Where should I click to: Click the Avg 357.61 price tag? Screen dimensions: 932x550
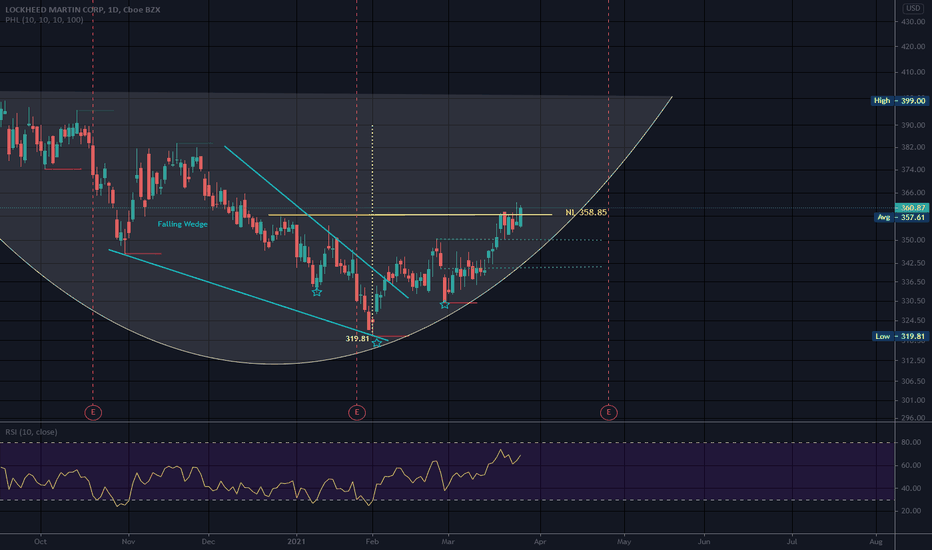902,217
